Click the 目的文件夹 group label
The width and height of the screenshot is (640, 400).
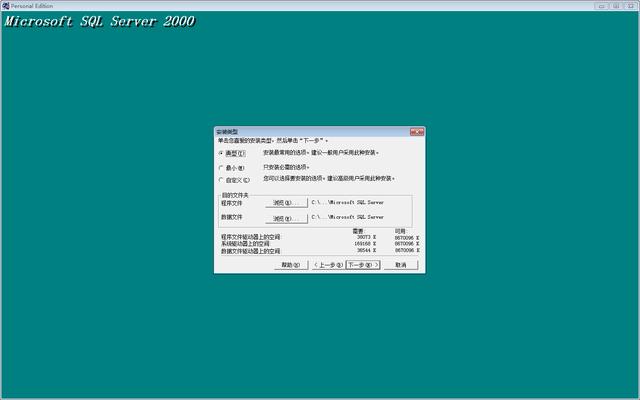[x=235, y=195]
